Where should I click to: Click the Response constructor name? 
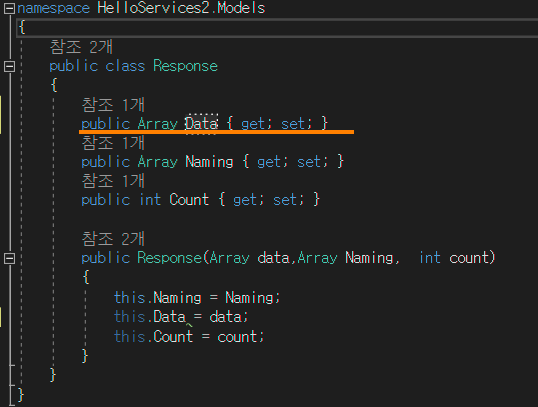coord(169,258)
